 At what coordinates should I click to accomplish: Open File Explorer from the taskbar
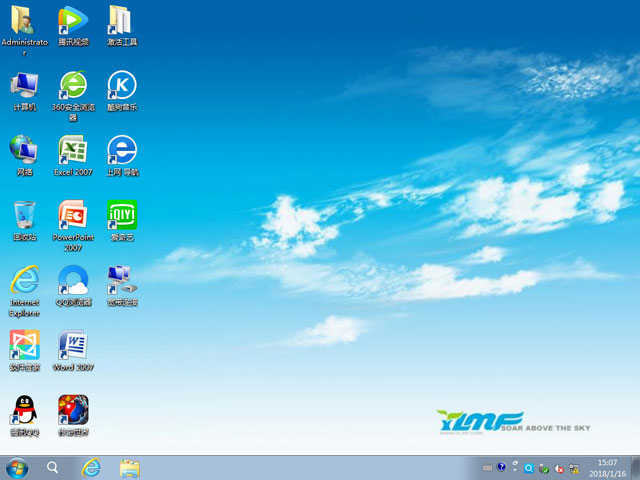click(129, 467)
